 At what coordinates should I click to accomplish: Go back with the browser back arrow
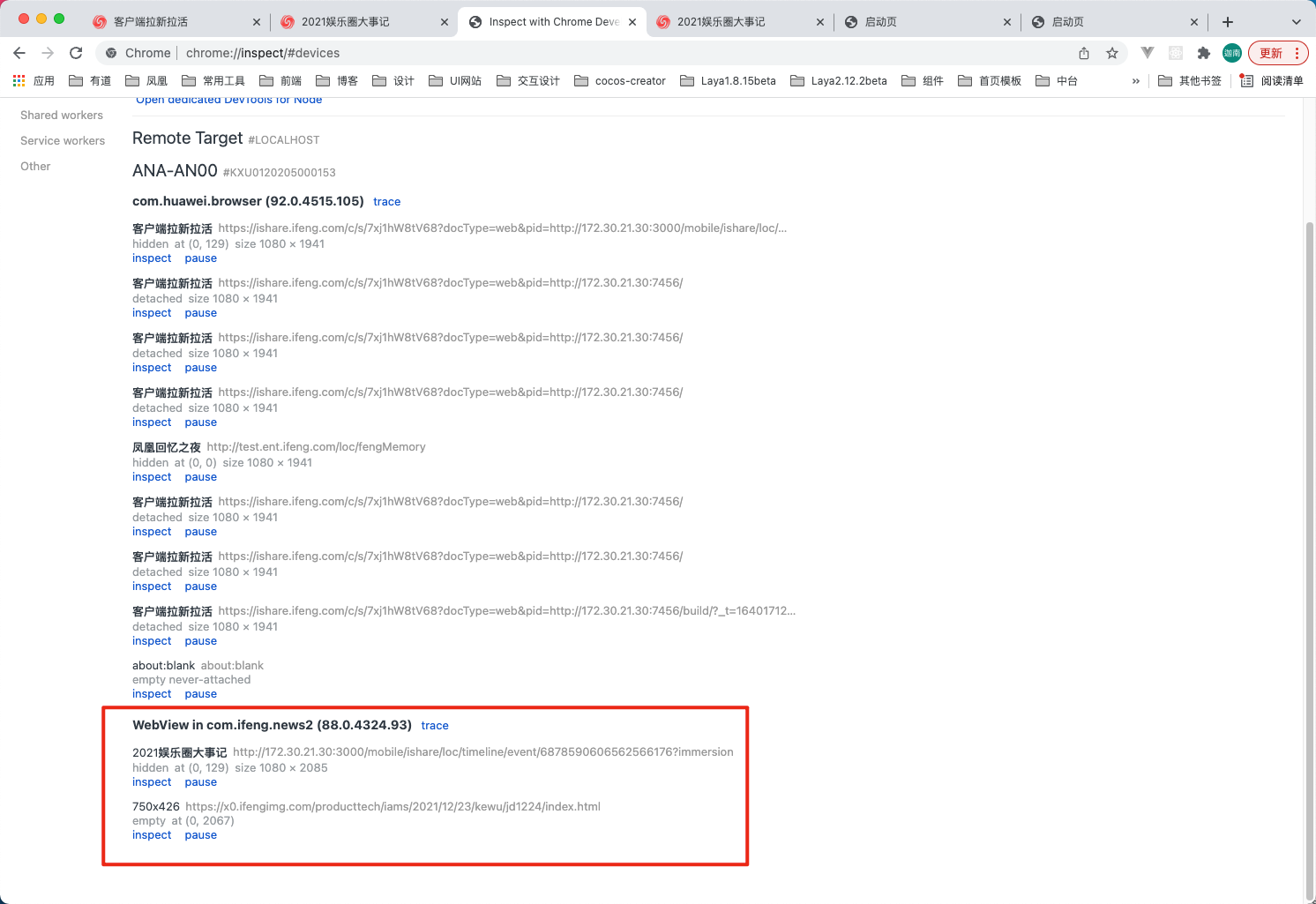point(19,53)
